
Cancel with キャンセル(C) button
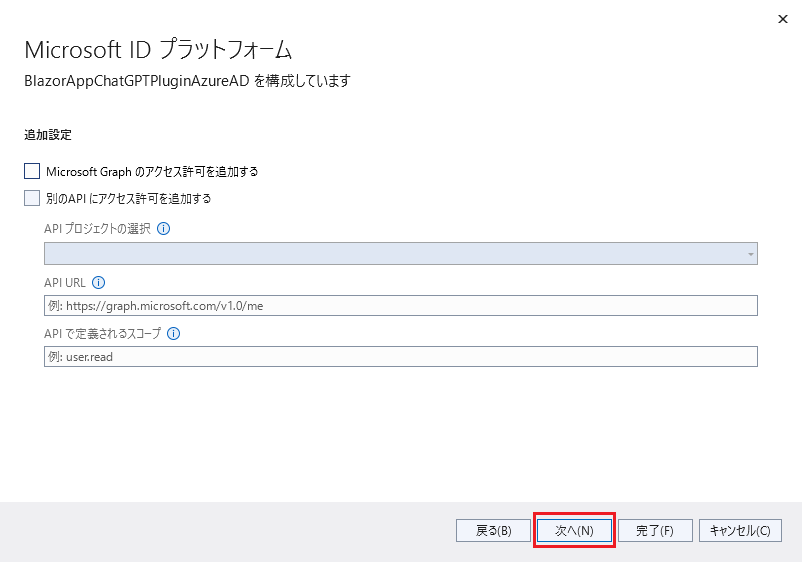(740, 531)
